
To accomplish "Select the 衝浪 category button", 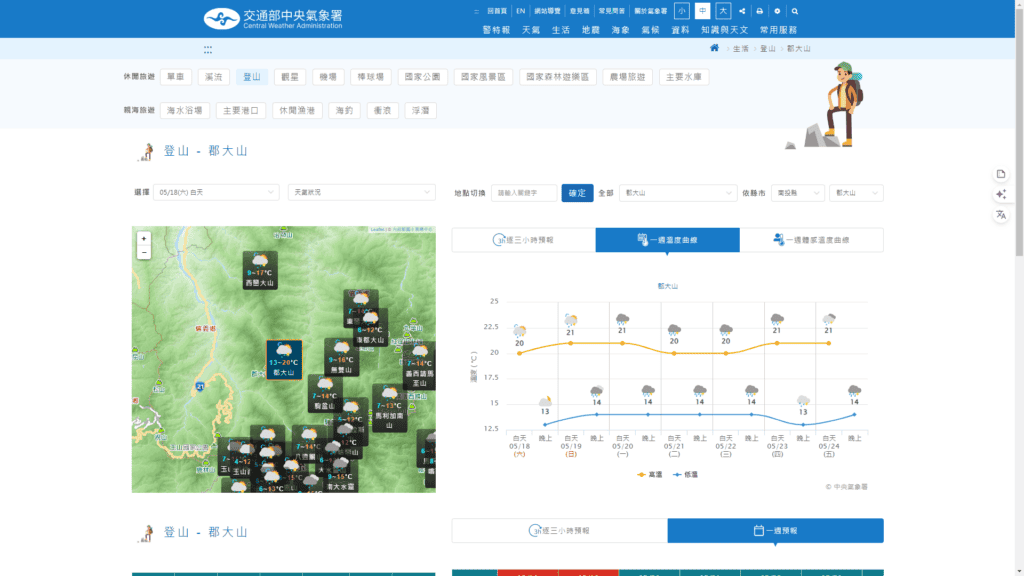I will [x=383, y=111].
